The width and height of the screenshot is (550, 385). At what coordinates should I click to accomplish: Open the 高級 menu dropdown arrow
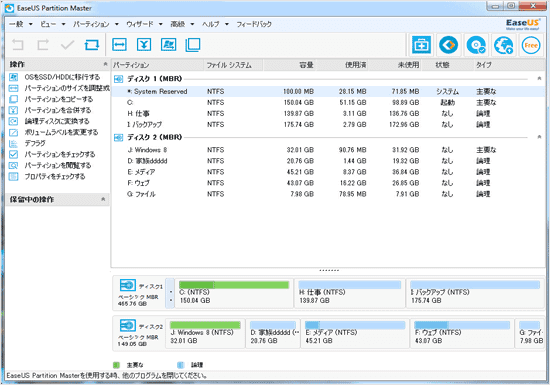[192, 24]
